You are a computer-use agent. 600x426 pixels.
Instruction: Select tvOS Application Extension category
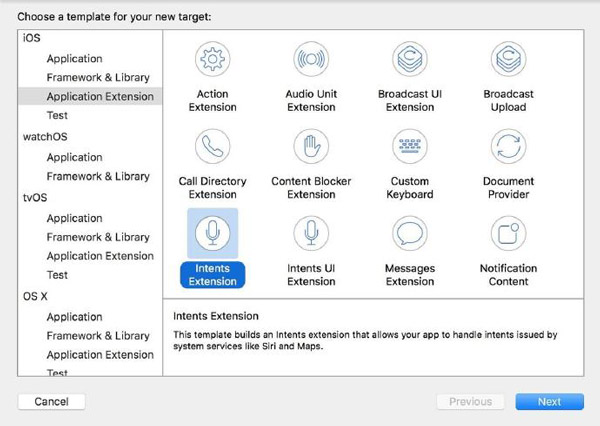100,256
